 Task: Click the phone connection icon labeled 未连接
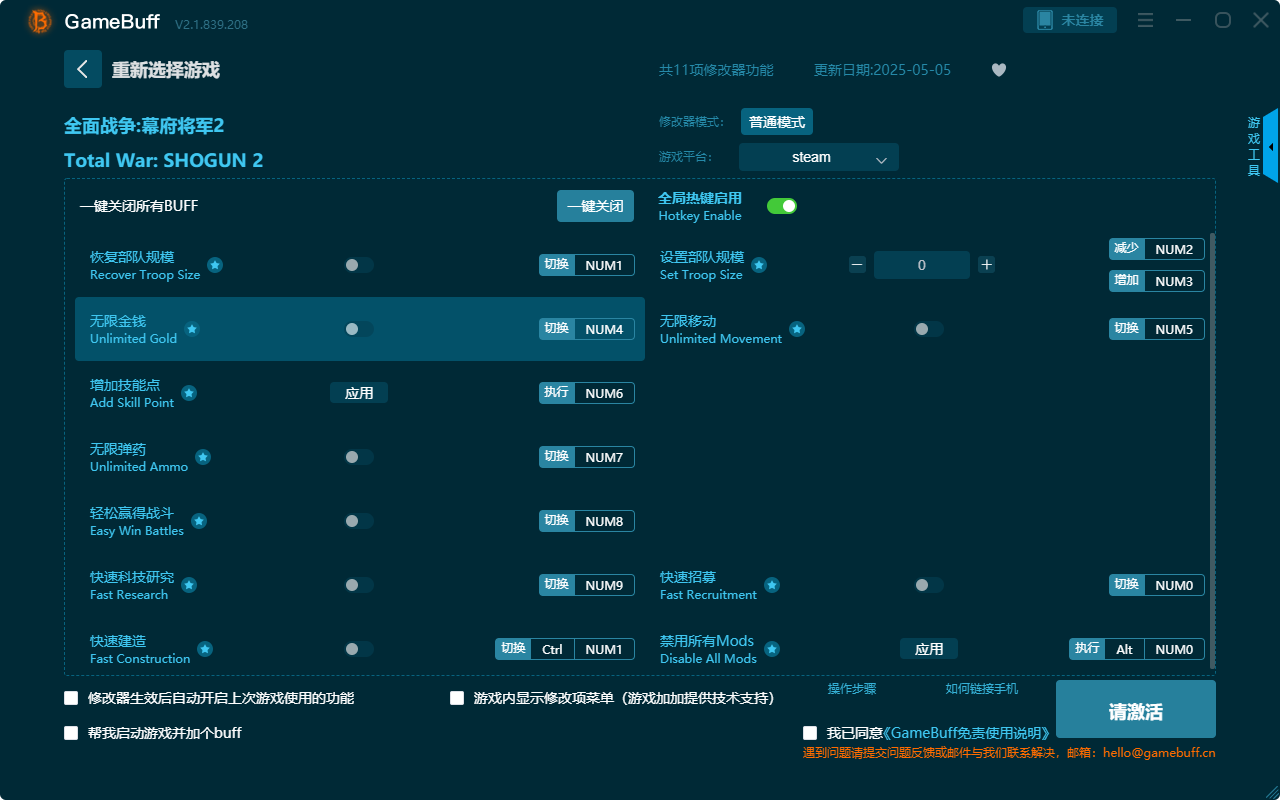pos(1070,19)
